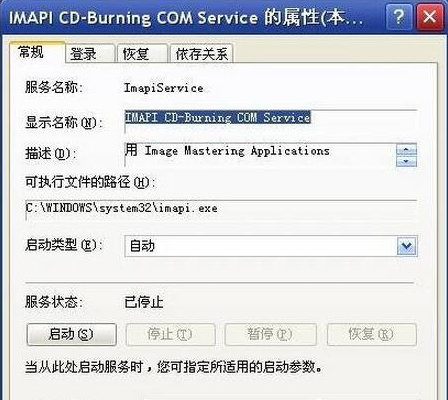Image resolution: width=448 pixels, height=400 pixels.
Task: Click the disabled 恢复(R) button
Action: 372,334
